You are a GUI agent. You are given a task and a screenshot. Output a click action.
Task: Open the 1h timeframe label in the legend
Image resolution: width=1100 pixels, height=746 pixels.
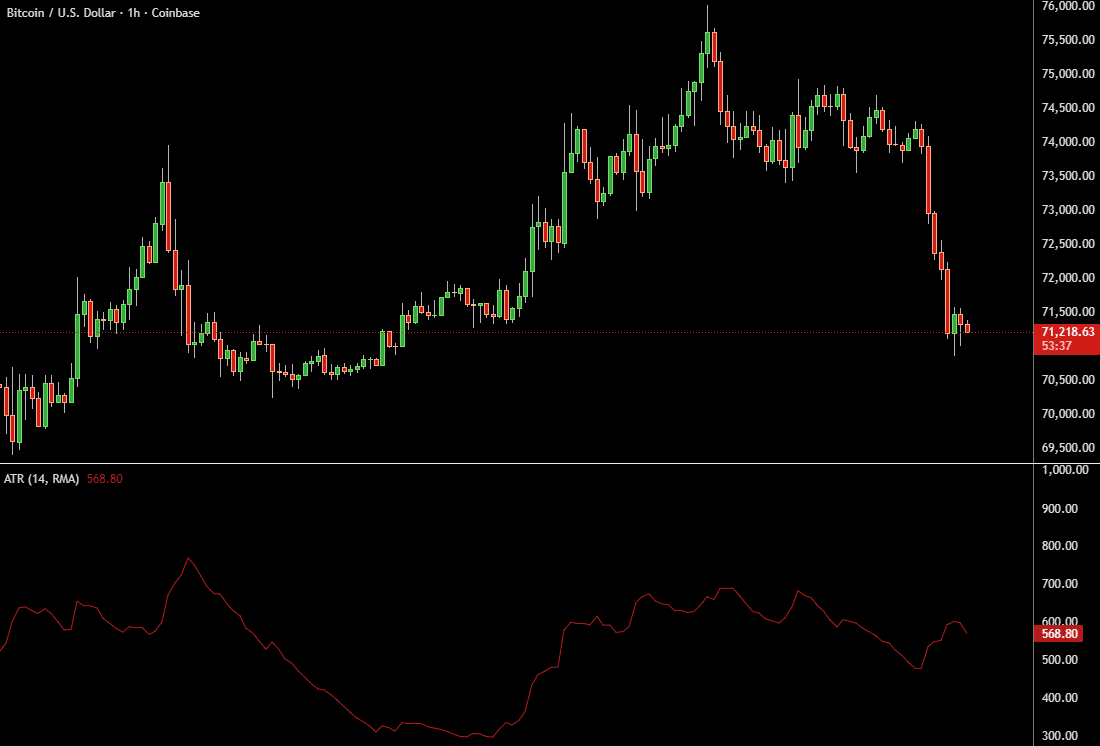(x=133, y=13)
